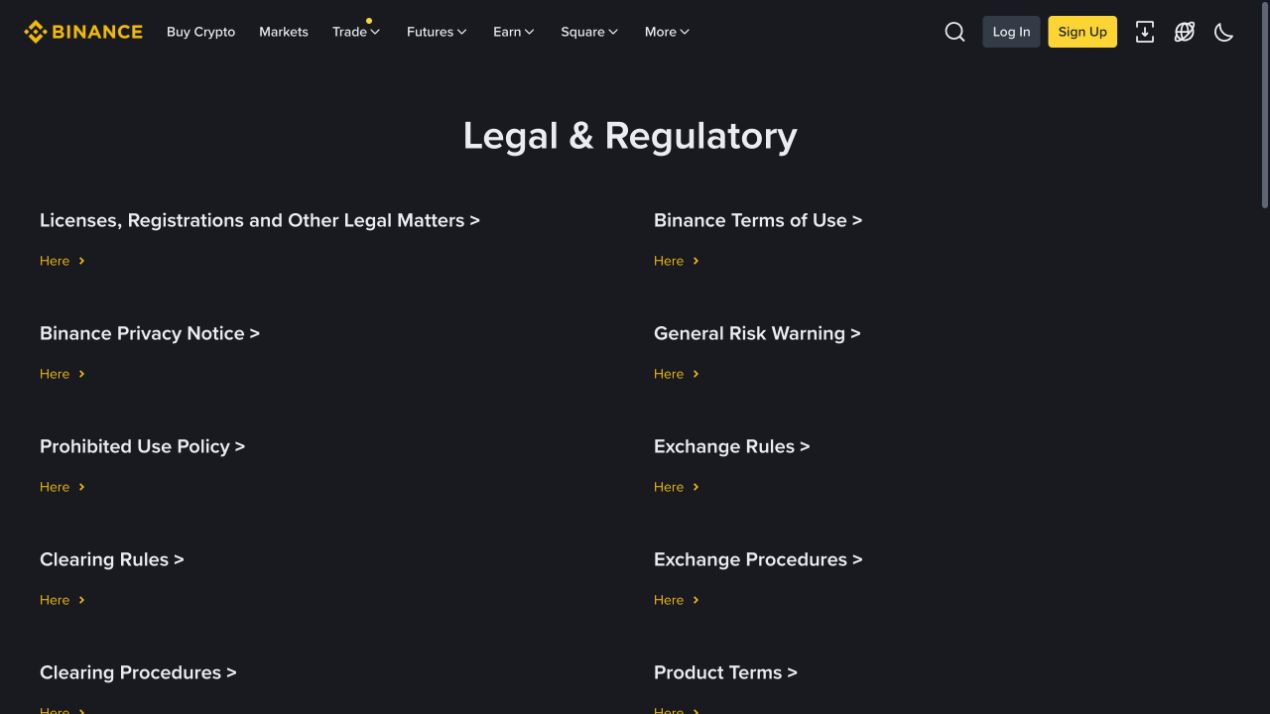Screen dimensions: 1270x714
Task: Click Here under Binance Terms of Use
Action: (x=677, y=261)
